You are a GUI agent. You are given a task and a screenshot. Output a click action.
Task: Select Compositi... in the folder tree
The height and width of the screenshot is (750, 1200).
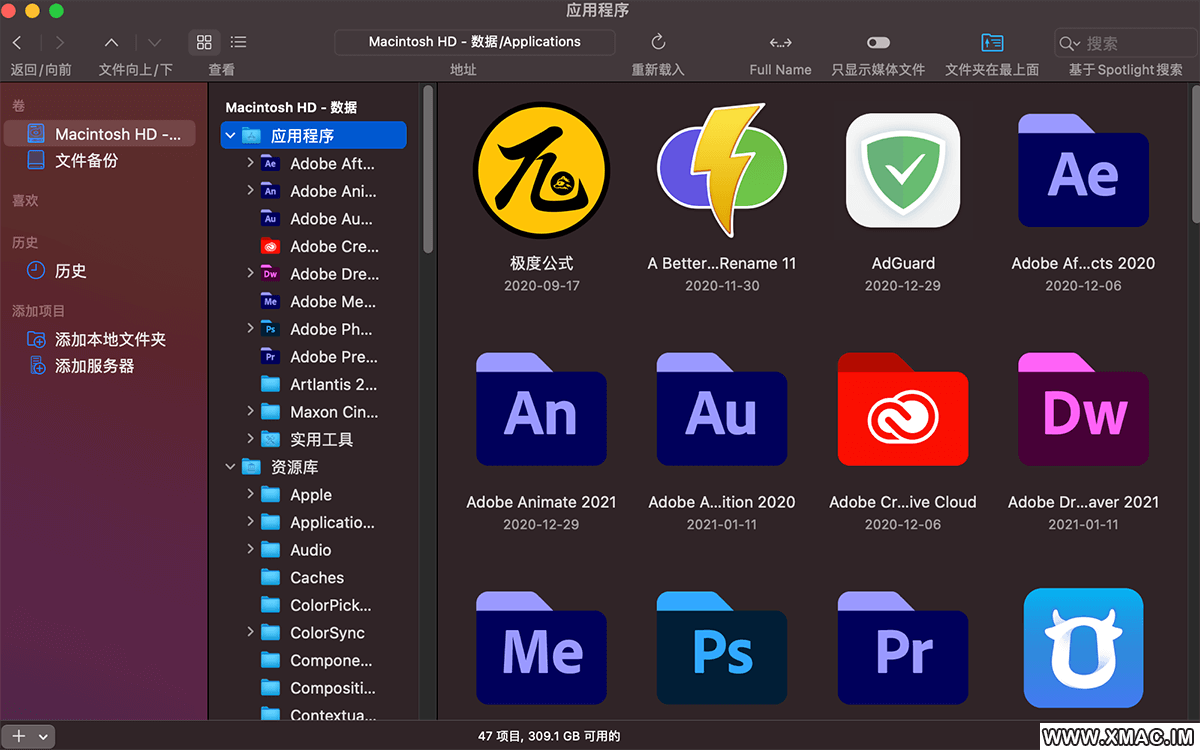pos(318,688)
